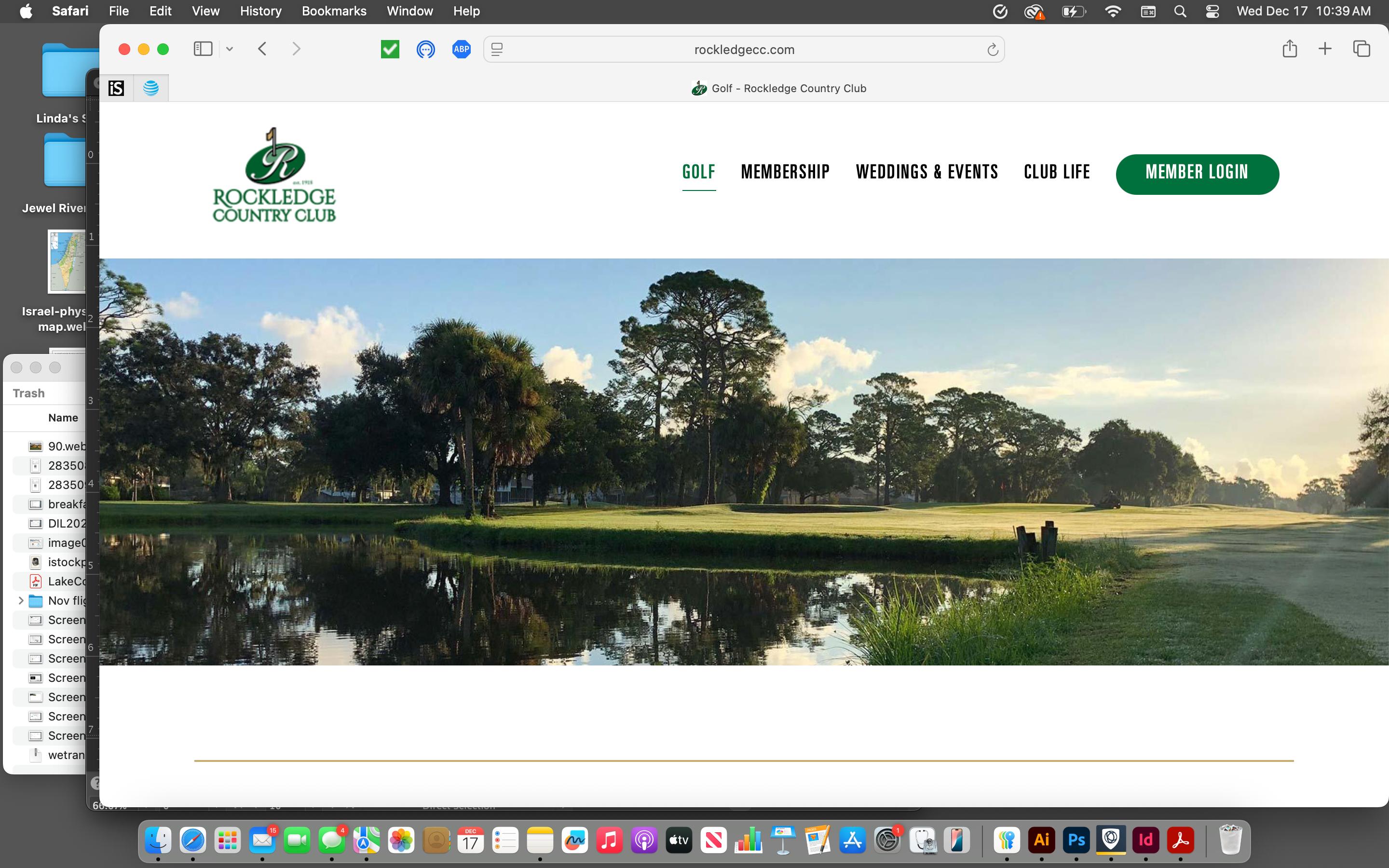The height and width of the screenshot is (868, 1389).
Task: Open the Share icon in the Safari toolbar
Action: click(1289, 49)
